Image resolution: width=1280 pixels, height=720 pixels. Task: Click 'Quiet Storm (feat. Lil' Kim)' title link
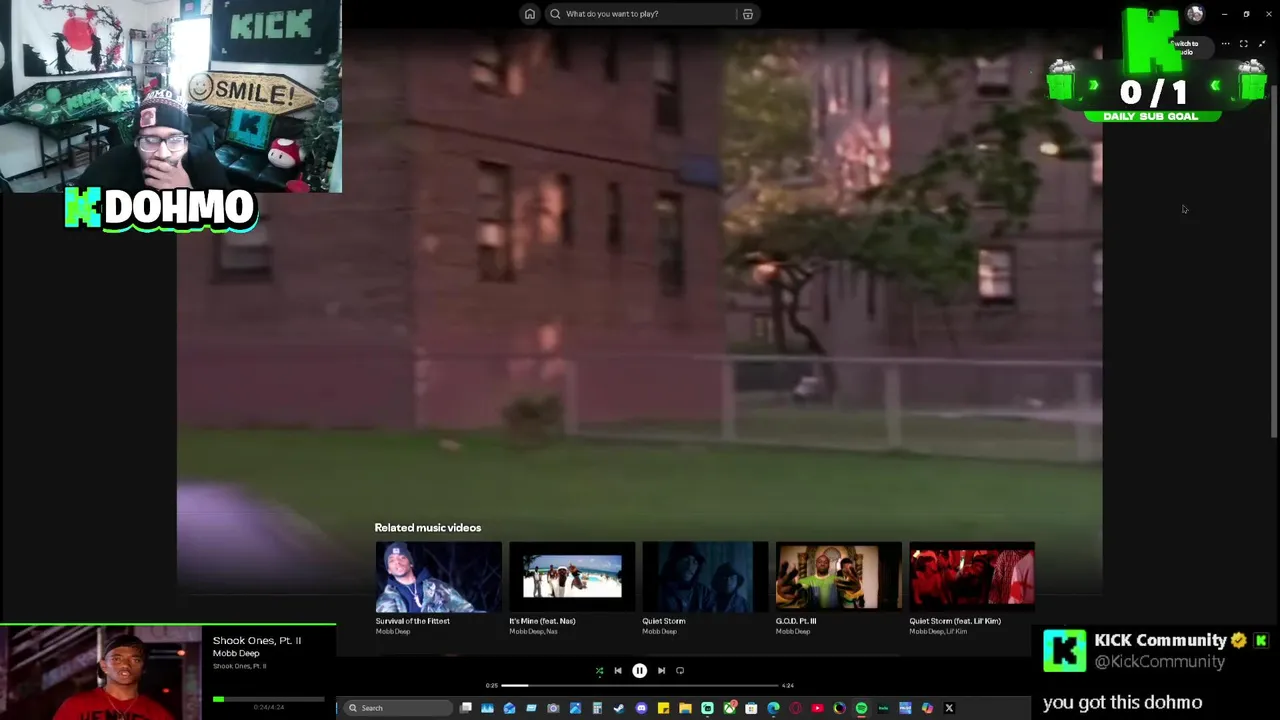(955, 621)
